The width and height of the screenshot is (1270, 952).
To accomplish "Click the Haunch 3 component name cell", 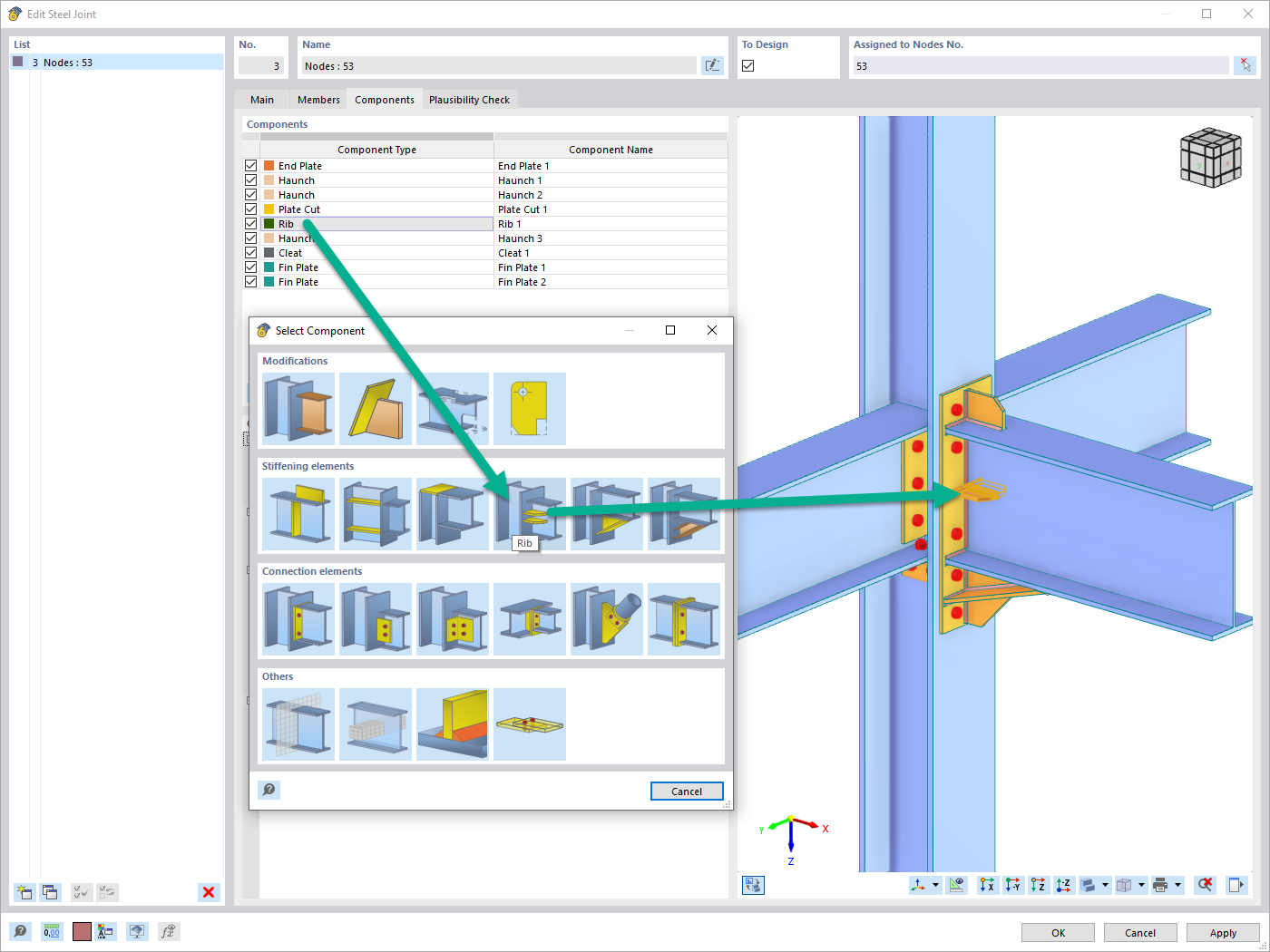I will 611,238.
